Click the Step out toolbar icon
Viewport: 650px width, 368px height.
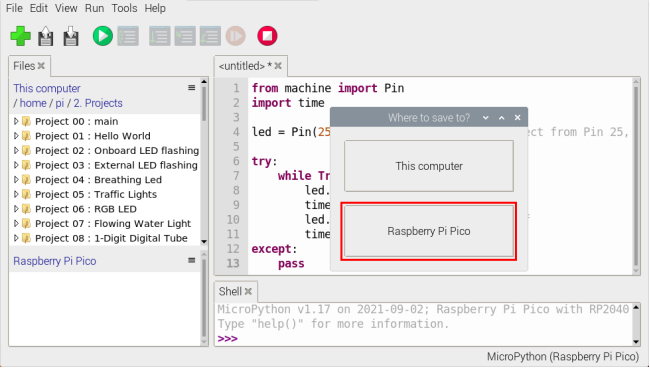pos(210,36)
